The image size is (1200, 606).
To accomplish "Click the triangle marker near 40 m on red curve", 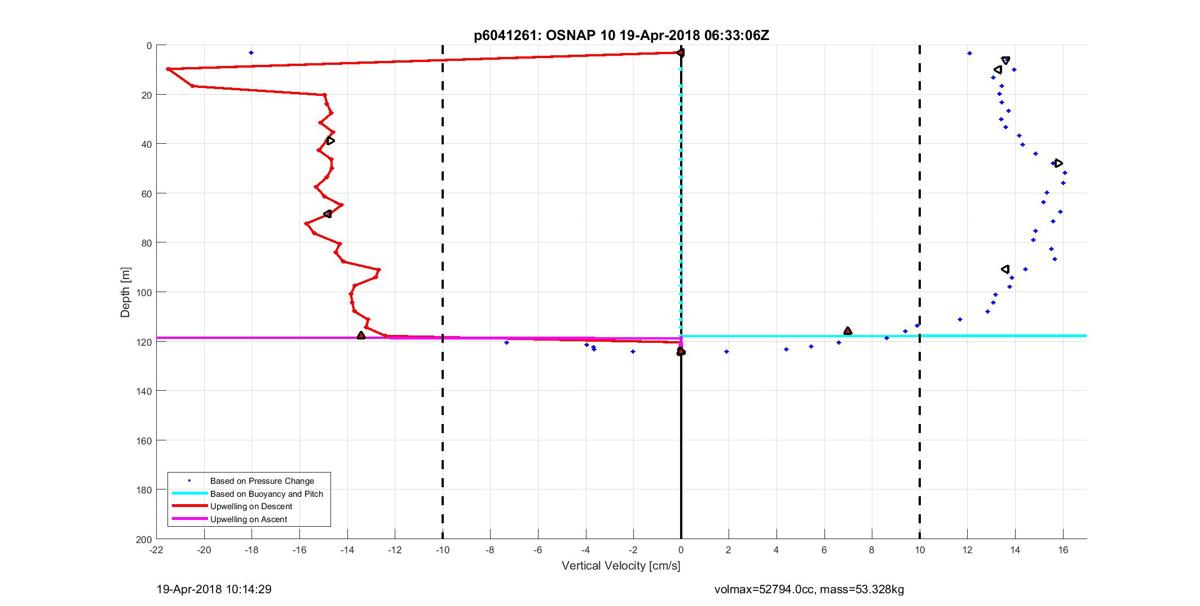I will point(330,140).
